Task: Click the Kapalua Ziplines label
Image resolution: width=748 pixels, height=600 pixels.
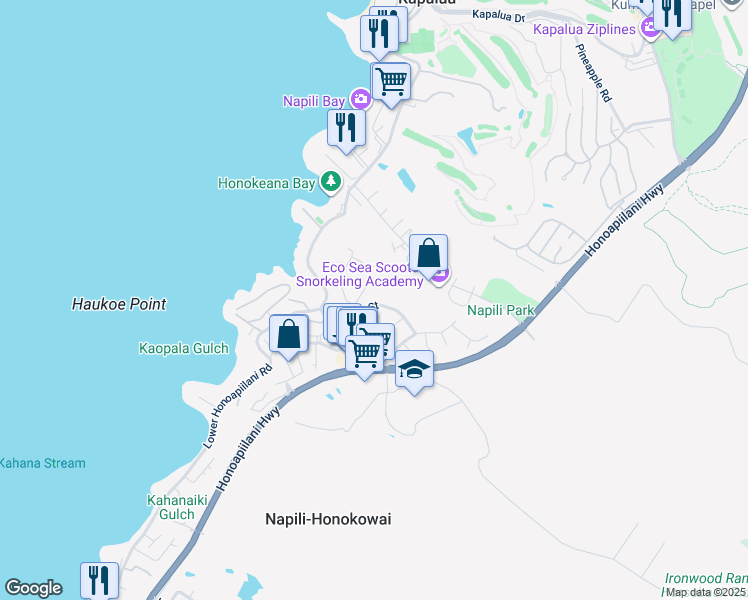Action: [584, 29]
